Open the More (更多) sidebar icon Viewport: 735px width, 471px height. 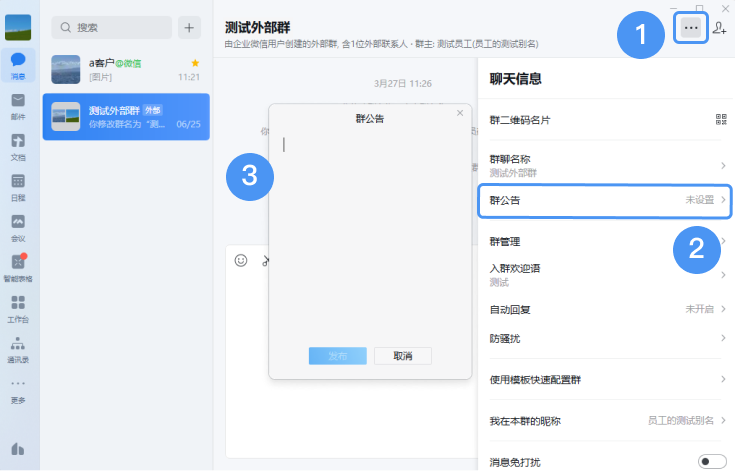pyautogui.click(x=18, y=391)
